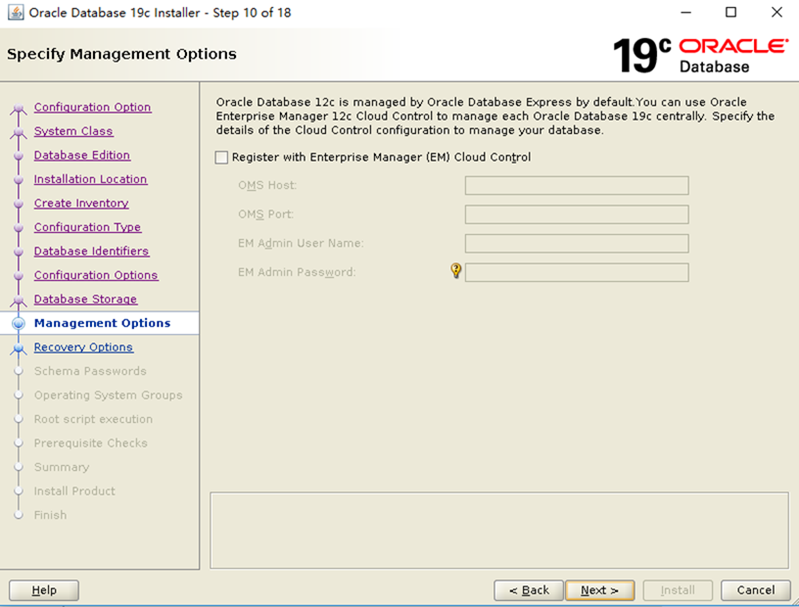
Task: Click the Operating System Groups step label
Action: tap(108, 394)
